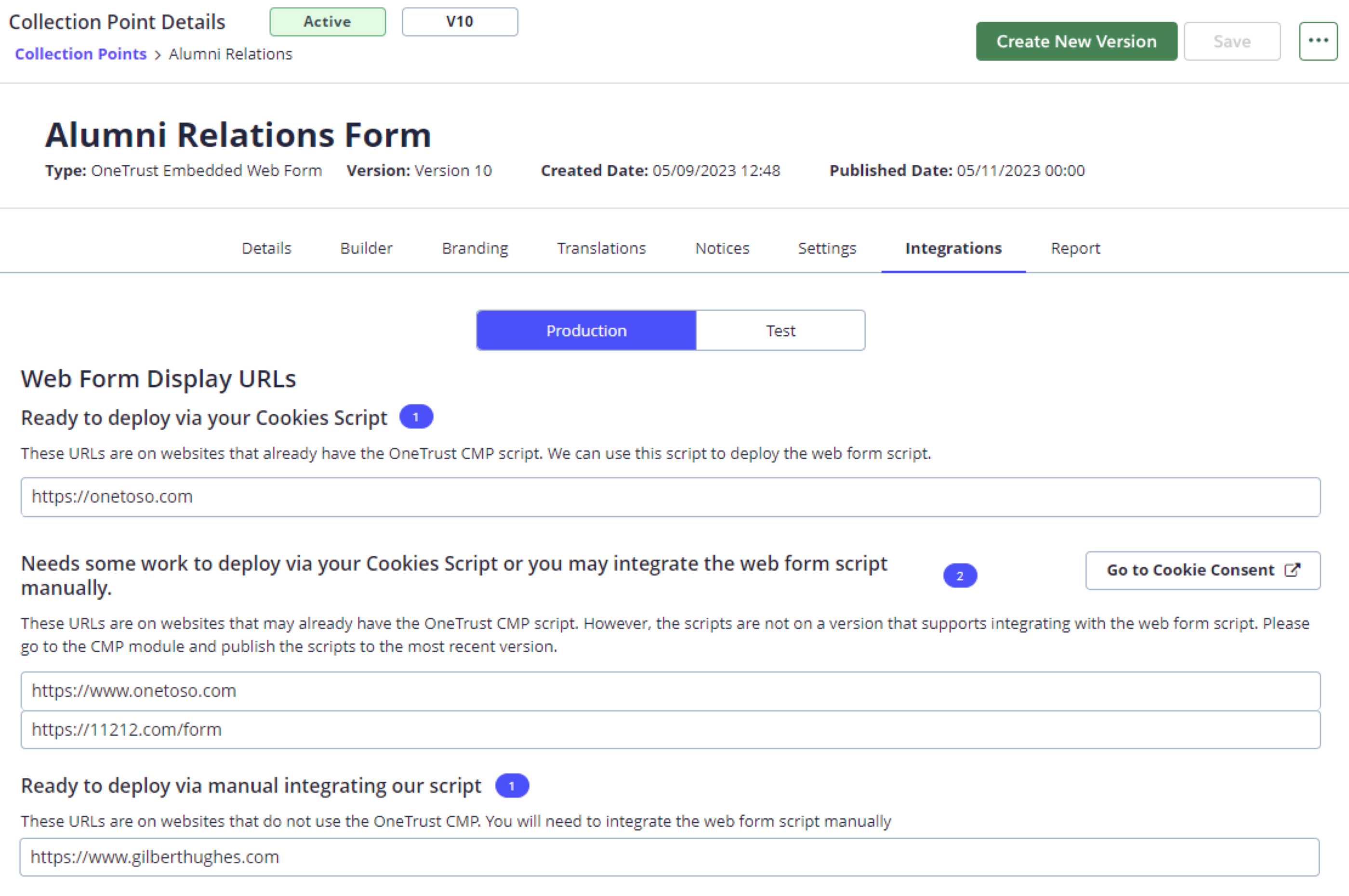The height and width of the screenshot is (896, 1349).
Task: Click the V10 version badge
Action: [x=460, y=22]
